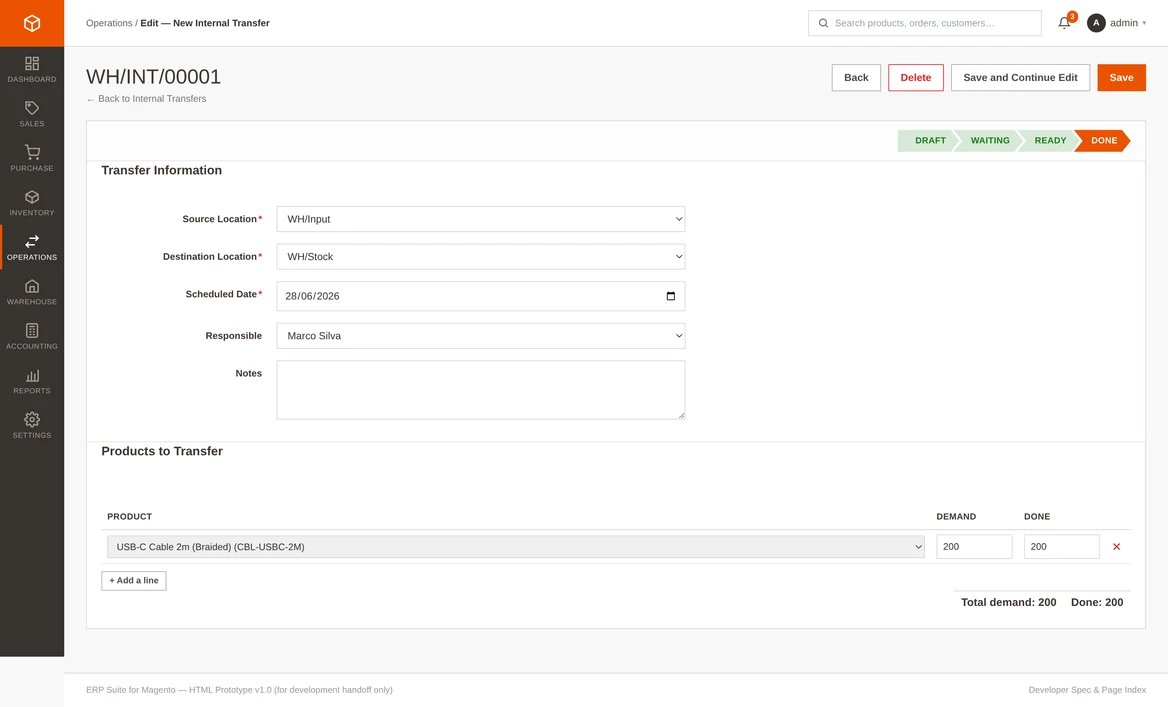Open the Inventory box icon

[x=32, y=197]
